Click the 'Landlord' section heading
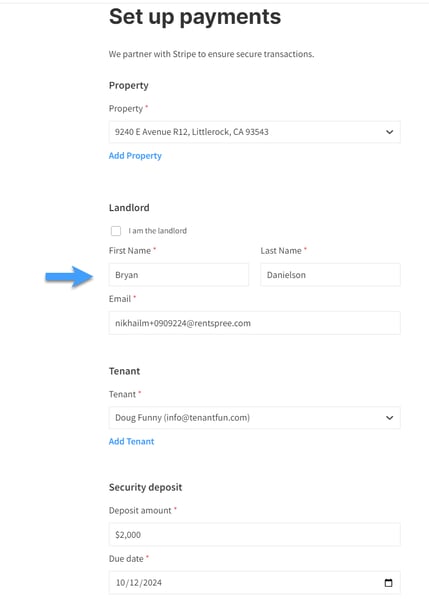The width and height of the screenshot is (429, 599). 129,207
